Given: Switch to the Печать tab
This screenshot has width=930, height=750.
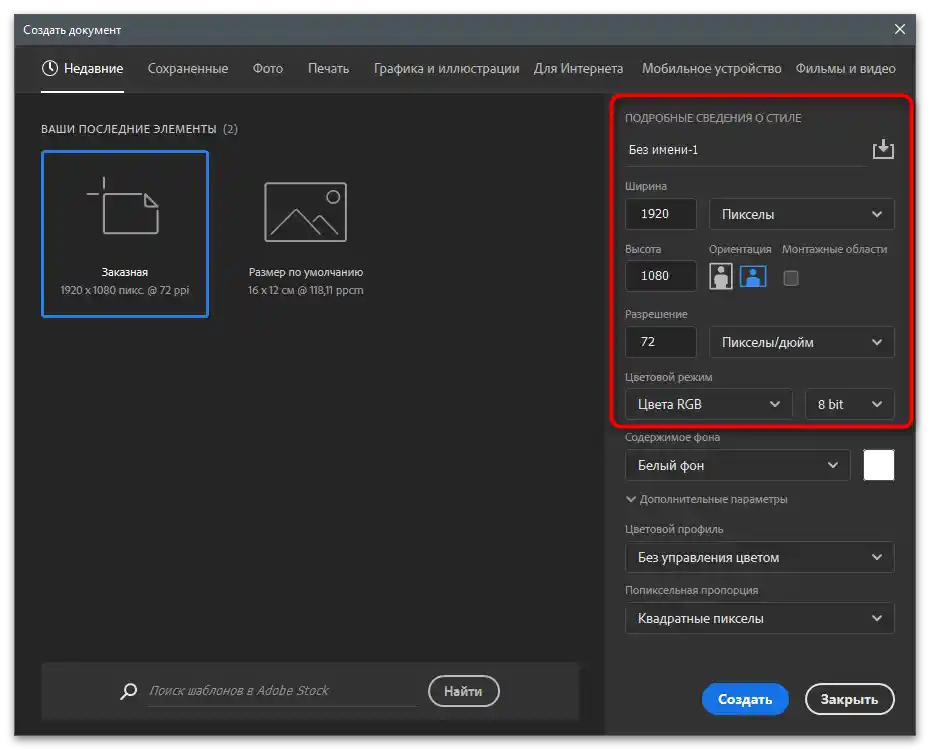Looking at the screenshot, I should tap(329, 69).
